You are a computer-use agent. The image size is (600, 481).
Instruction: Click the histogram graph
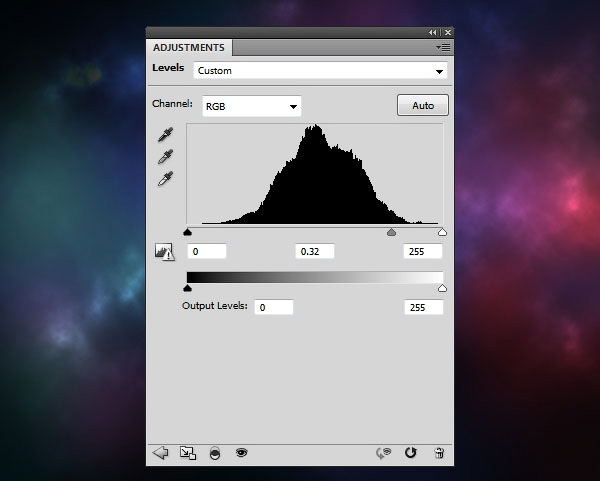315,174
